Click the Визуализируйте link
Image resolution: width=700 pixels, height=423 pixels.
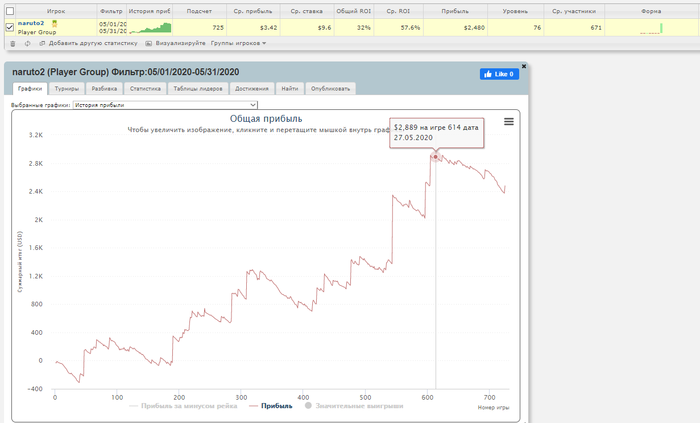[180, 43]
